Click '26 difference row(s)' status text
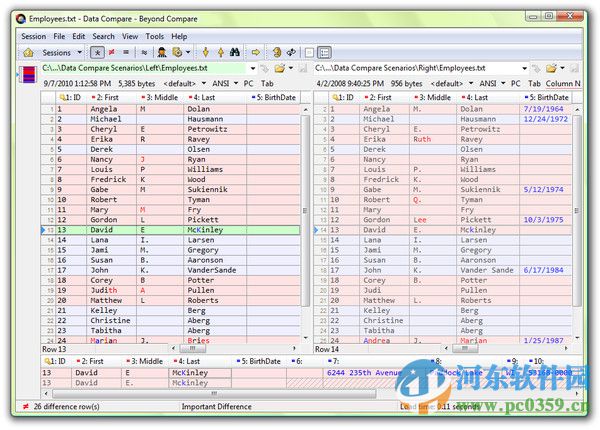The width and height of the screenshot is (600, 430). (x=67, y=407)
